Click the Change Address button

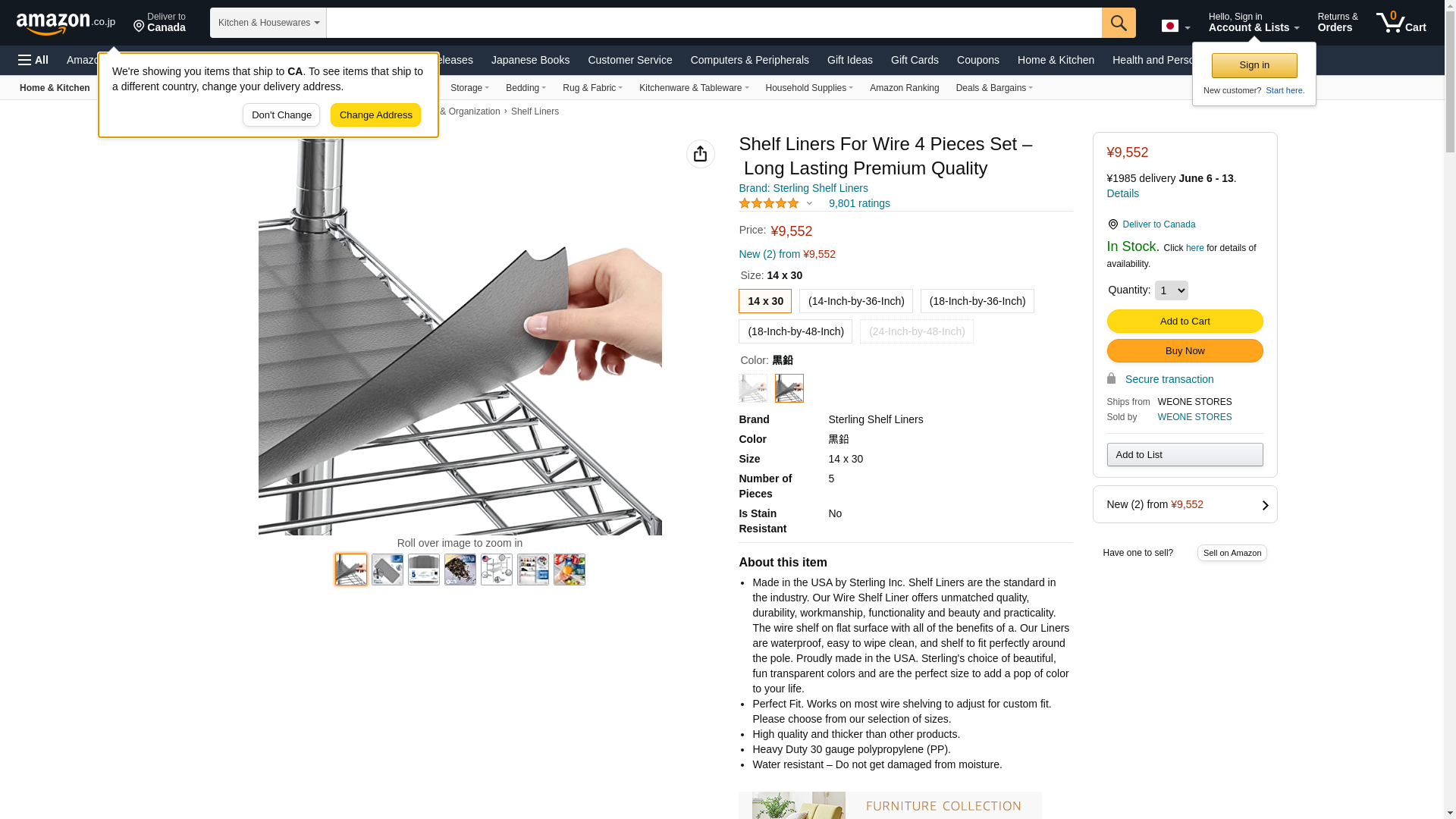[375, 115]
